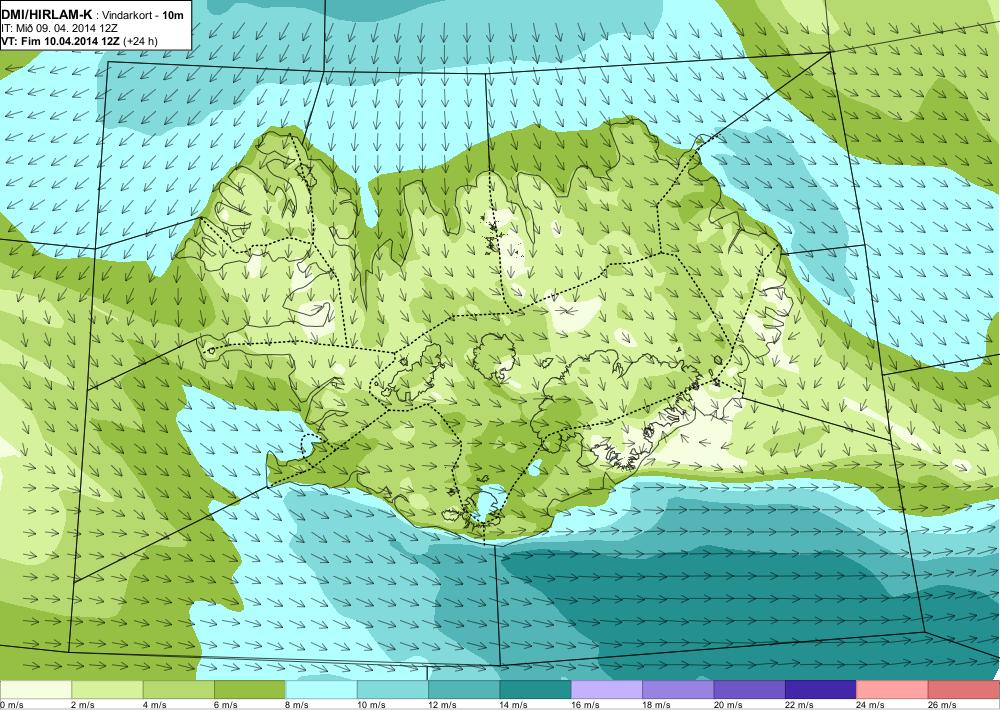Click the 'VT: Fim 10.04.2014 12Z' valid time

point(61,41)
